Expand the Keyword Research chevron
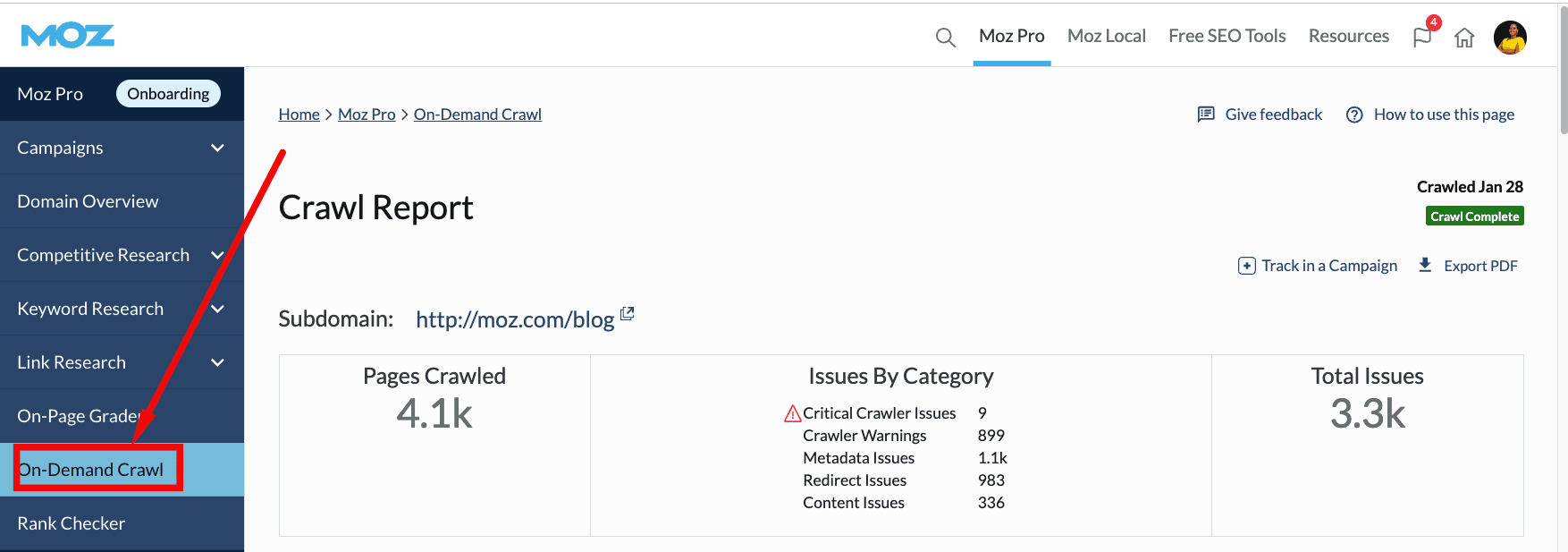The height and width of the screenshot is (552, 1568). click(217, 309)
